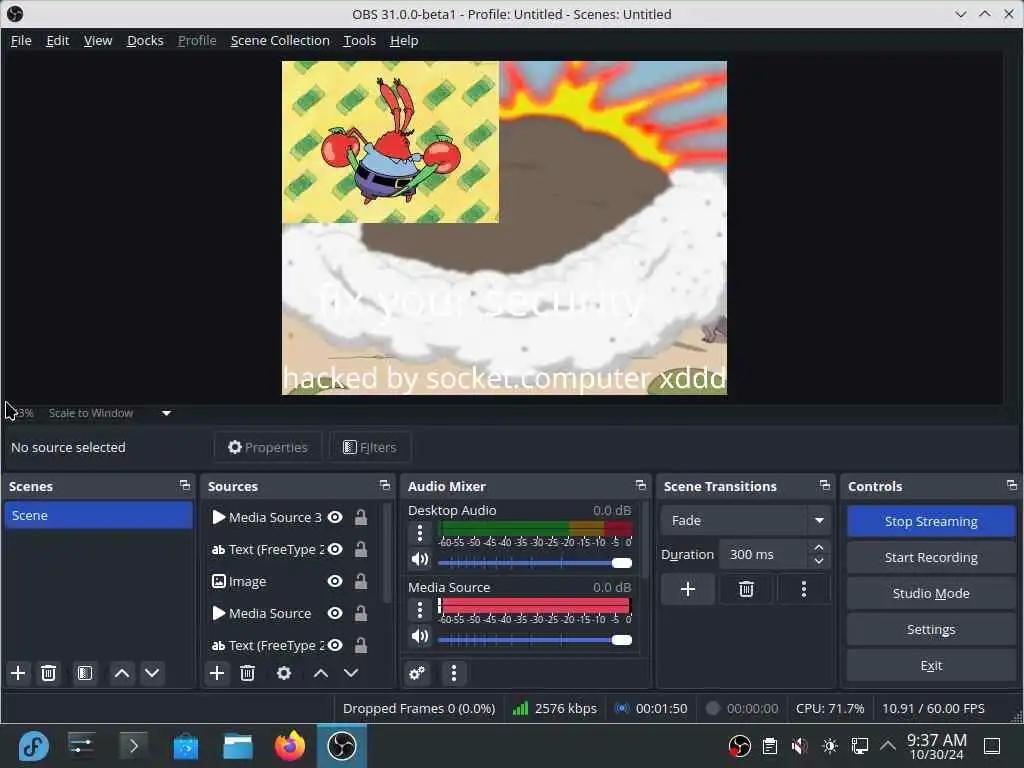Image resolution: width=1024 pixels, height=768 pixels.
Task: Toggle lock on Media Source 3
Action: pyautogui.click(x=360, y=517)
